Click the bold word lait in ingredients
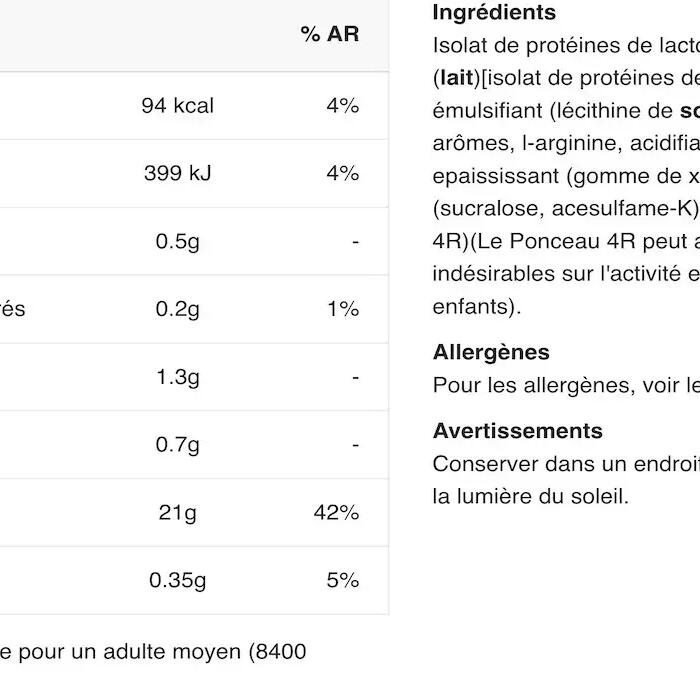This screenshot has height=700, width=700. pos(456,77)
